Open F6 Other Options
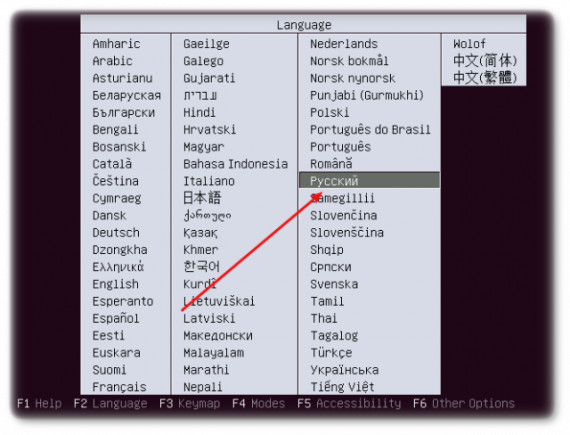 pyautogui.click(x=464, y=403)
